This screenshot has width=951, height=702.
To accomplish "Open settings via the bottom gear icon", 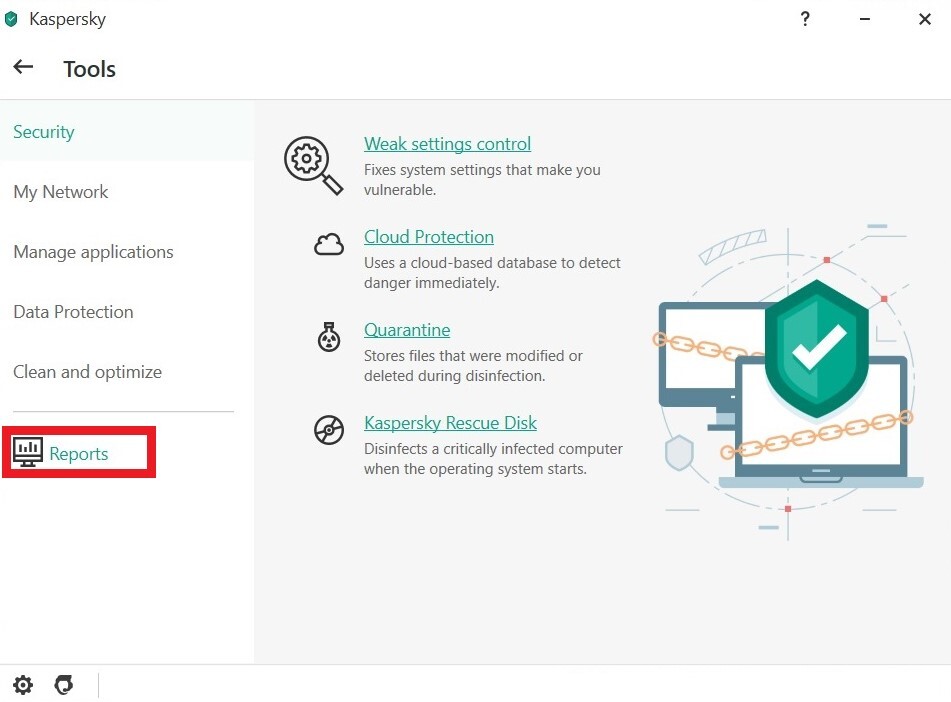I will click(23, 685).
